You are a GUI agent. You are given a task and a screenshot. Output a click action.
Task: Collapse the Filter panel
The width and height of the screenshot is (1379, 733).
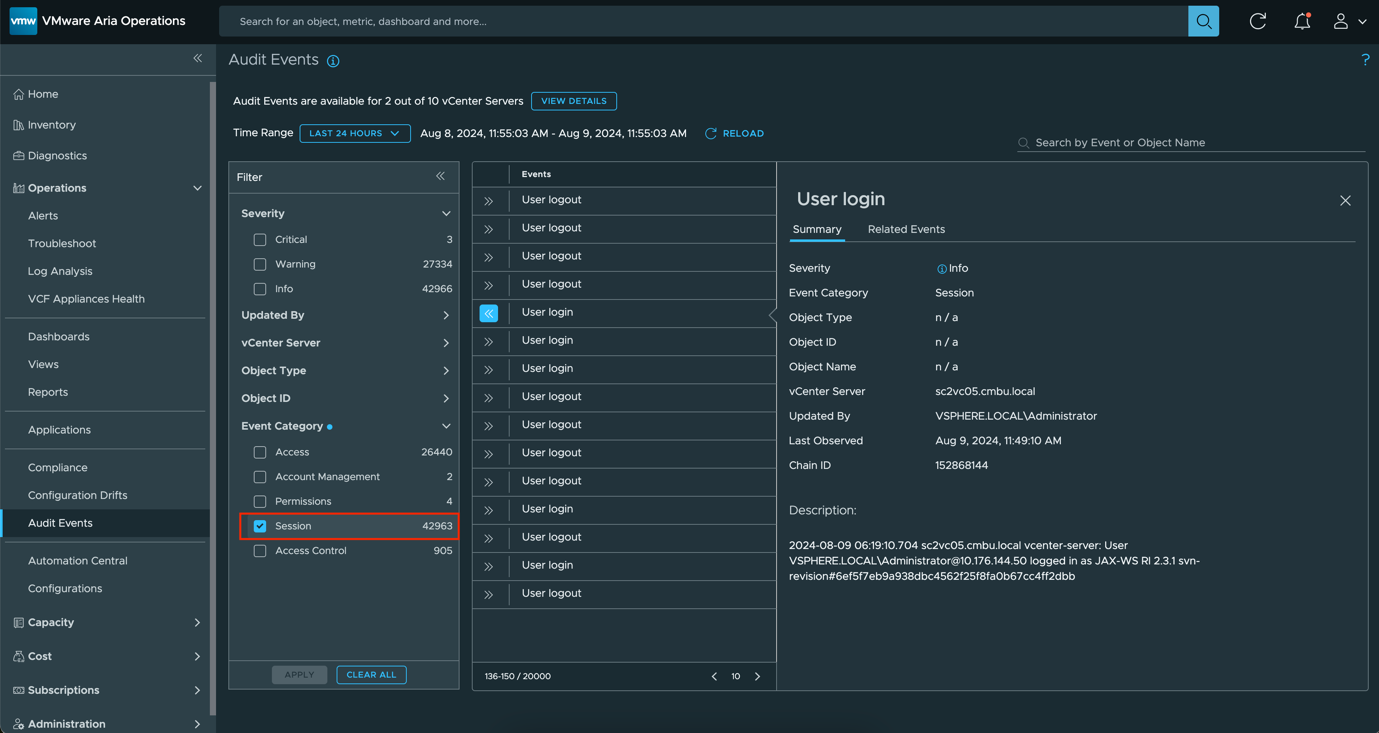coord(440,176)
